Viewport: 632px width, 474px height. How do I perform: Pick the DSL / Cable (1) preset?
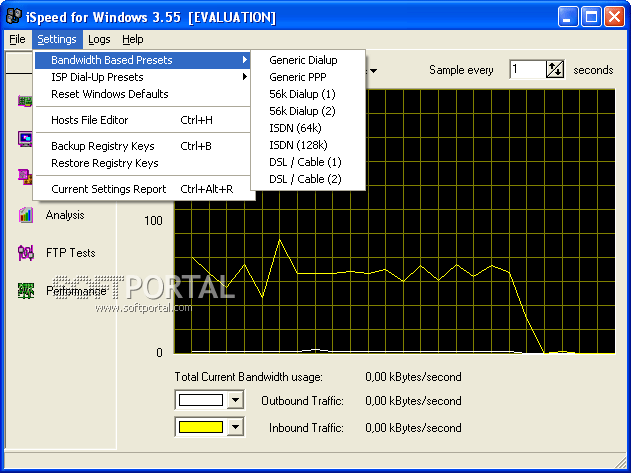pos(308,162)
